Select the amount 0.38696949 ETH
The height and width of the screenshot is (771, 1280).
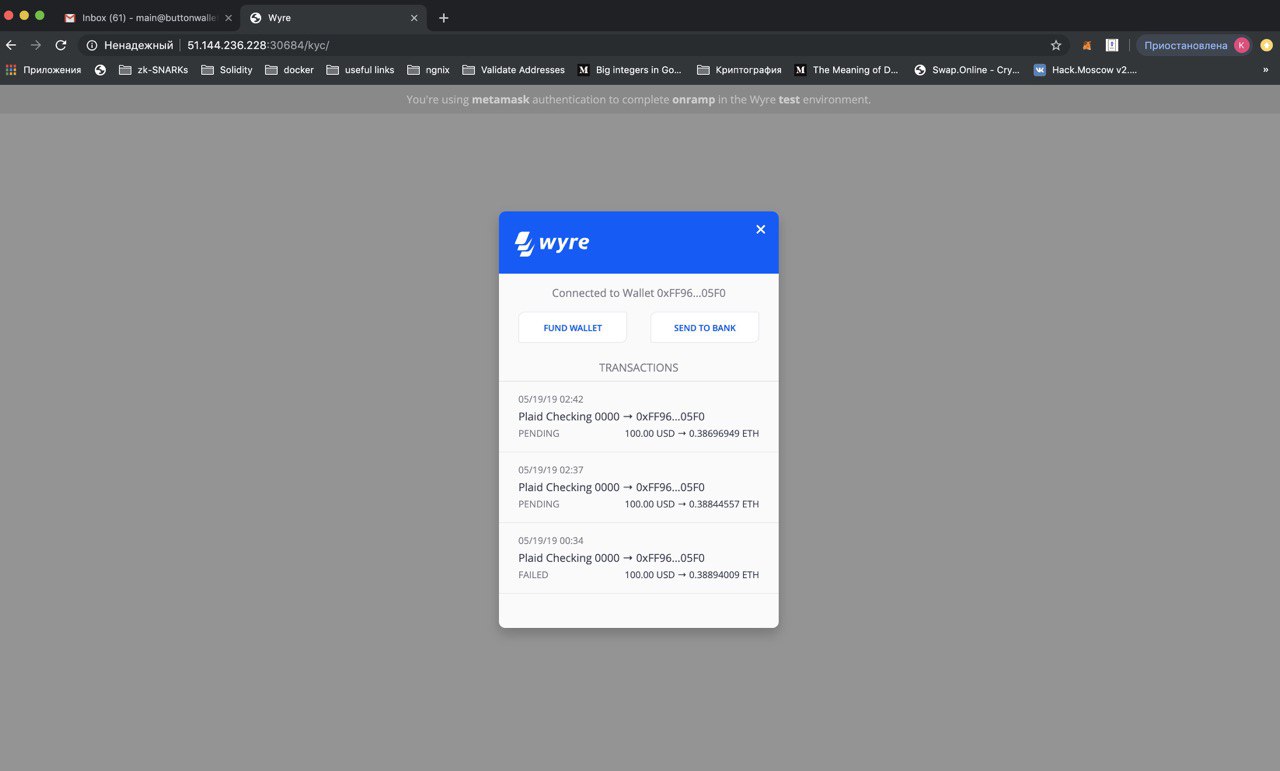(724, 434)
